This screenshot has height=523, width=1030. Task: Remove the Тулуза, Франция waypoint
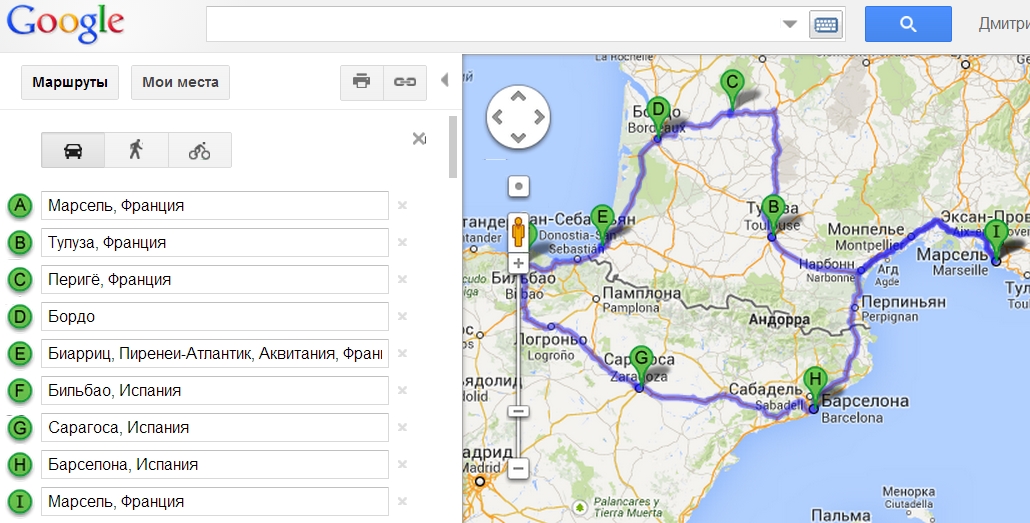pos(402,242)
